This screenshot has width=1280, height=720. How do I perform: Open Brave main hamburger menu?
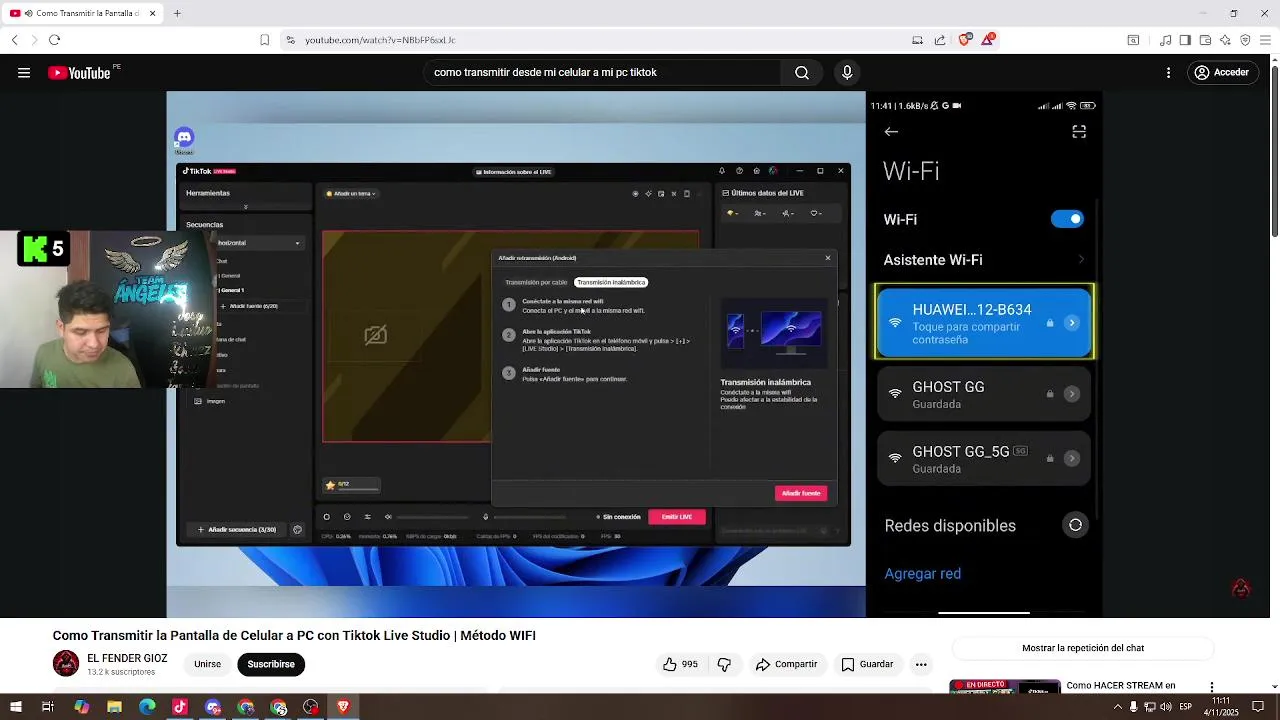tap(1265, 40)
